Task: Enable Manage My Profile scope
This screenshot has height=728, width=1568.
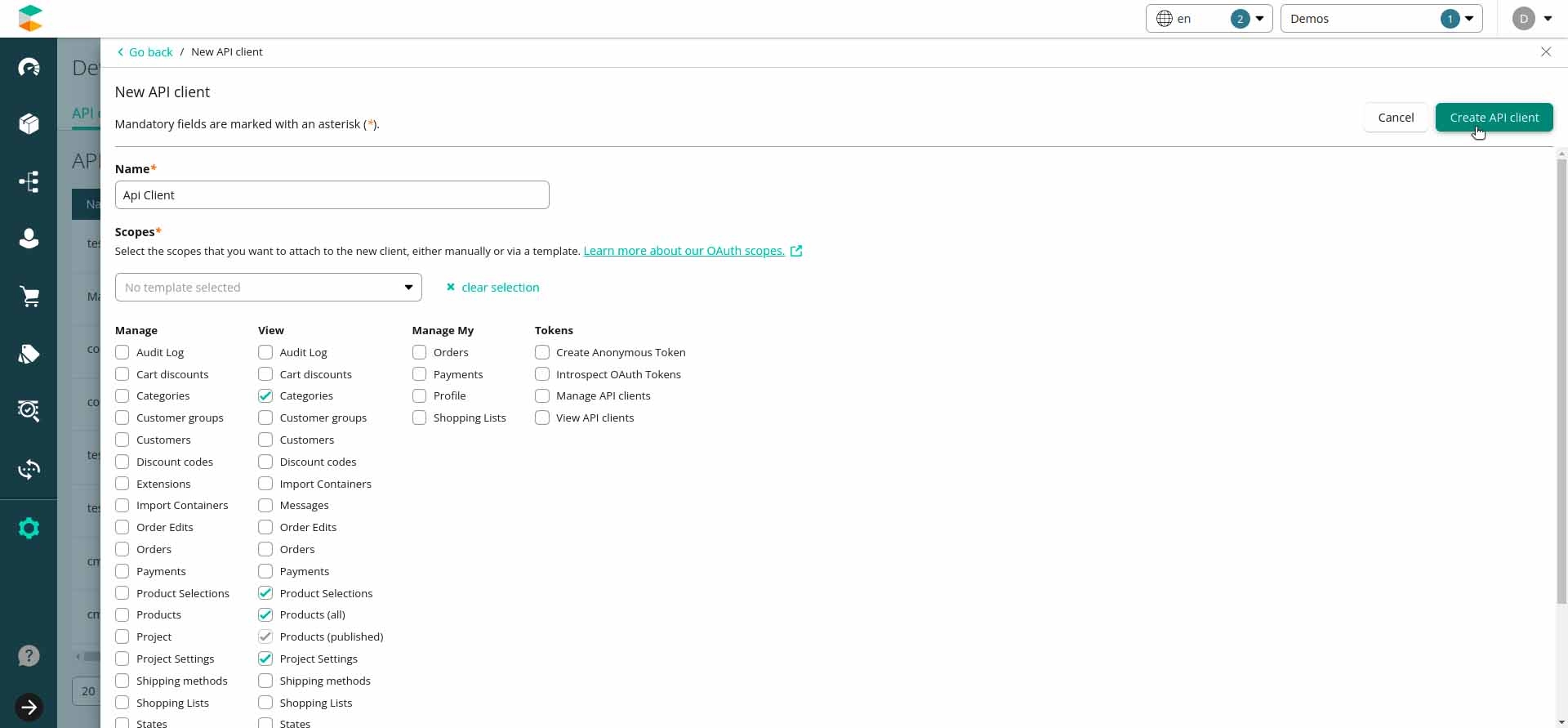Action: tap(420, 395)
